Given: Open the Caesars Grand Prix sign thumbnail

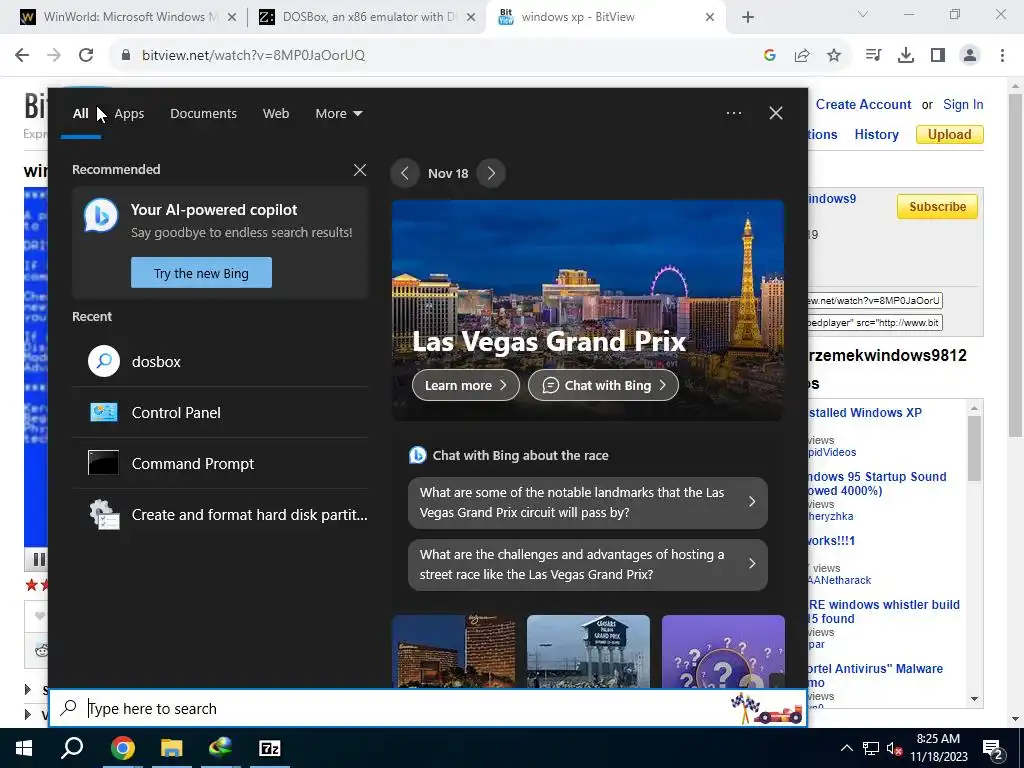Looking at the screenshot, I should (588, 651).
